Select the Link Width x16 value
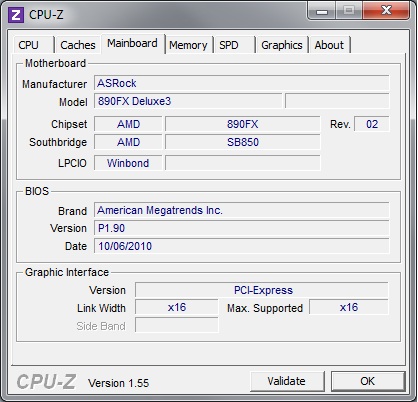The width and height of the screenshot is (418, 402). point(177,307)
